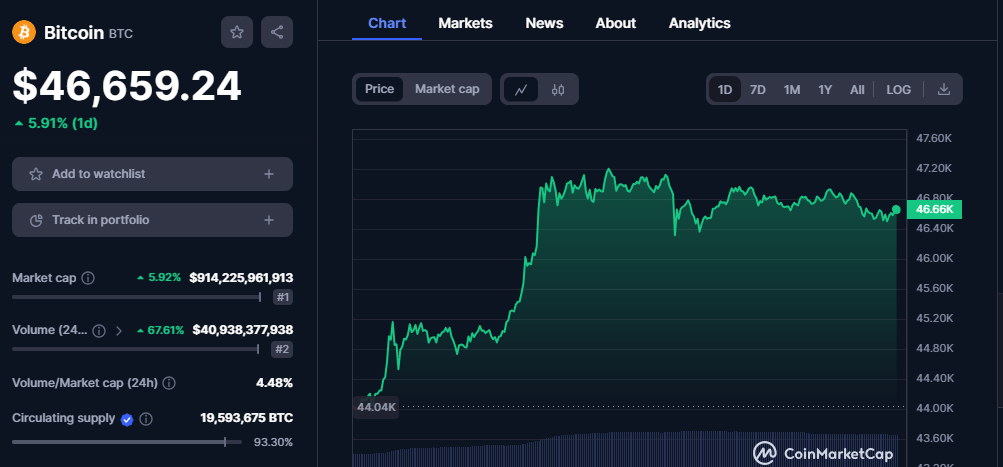
Task: Click the Volume progress bar
Action: [x=136, y=349]
